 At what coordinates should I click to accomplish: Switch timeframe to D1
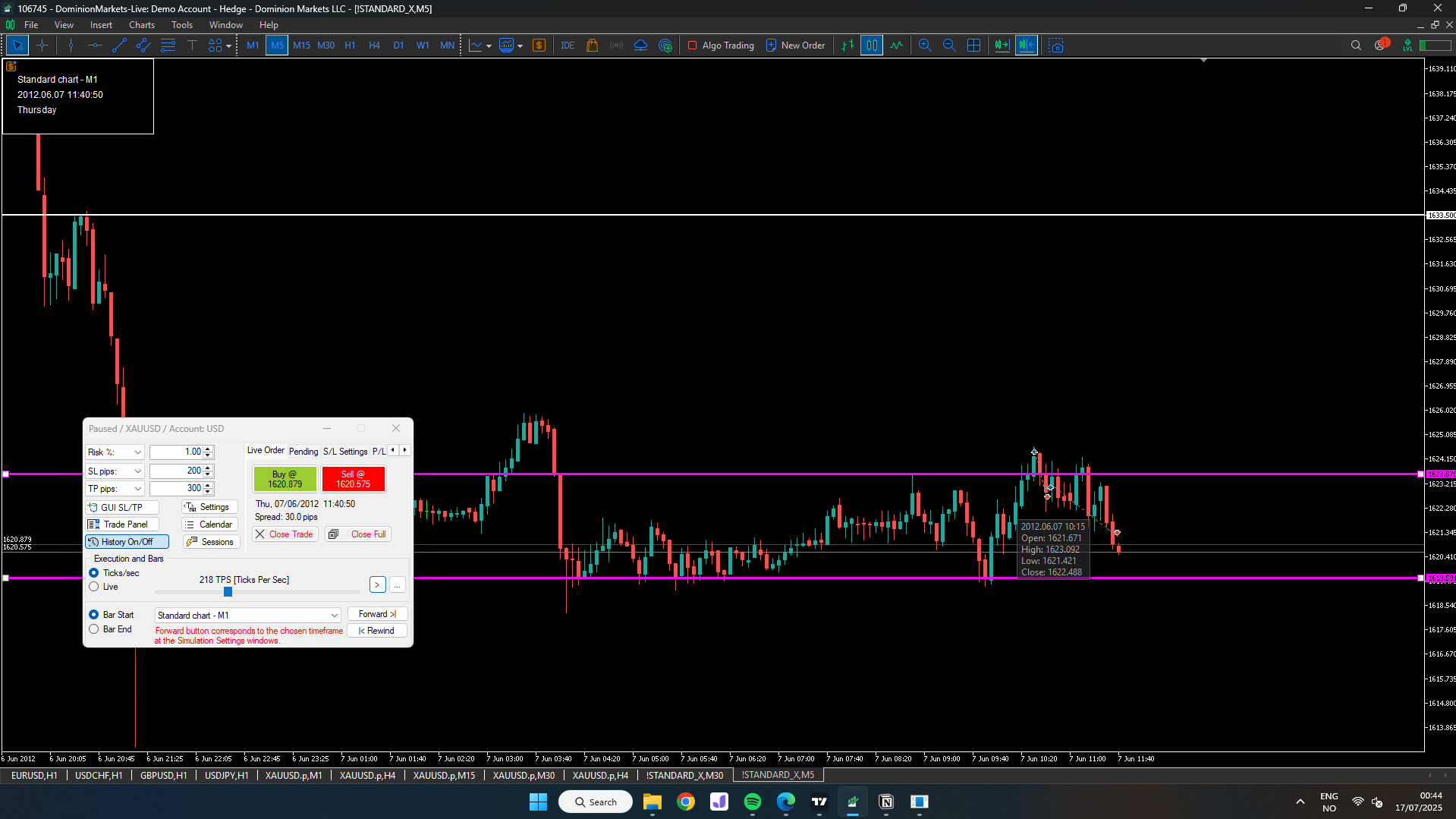coord(398,46)
